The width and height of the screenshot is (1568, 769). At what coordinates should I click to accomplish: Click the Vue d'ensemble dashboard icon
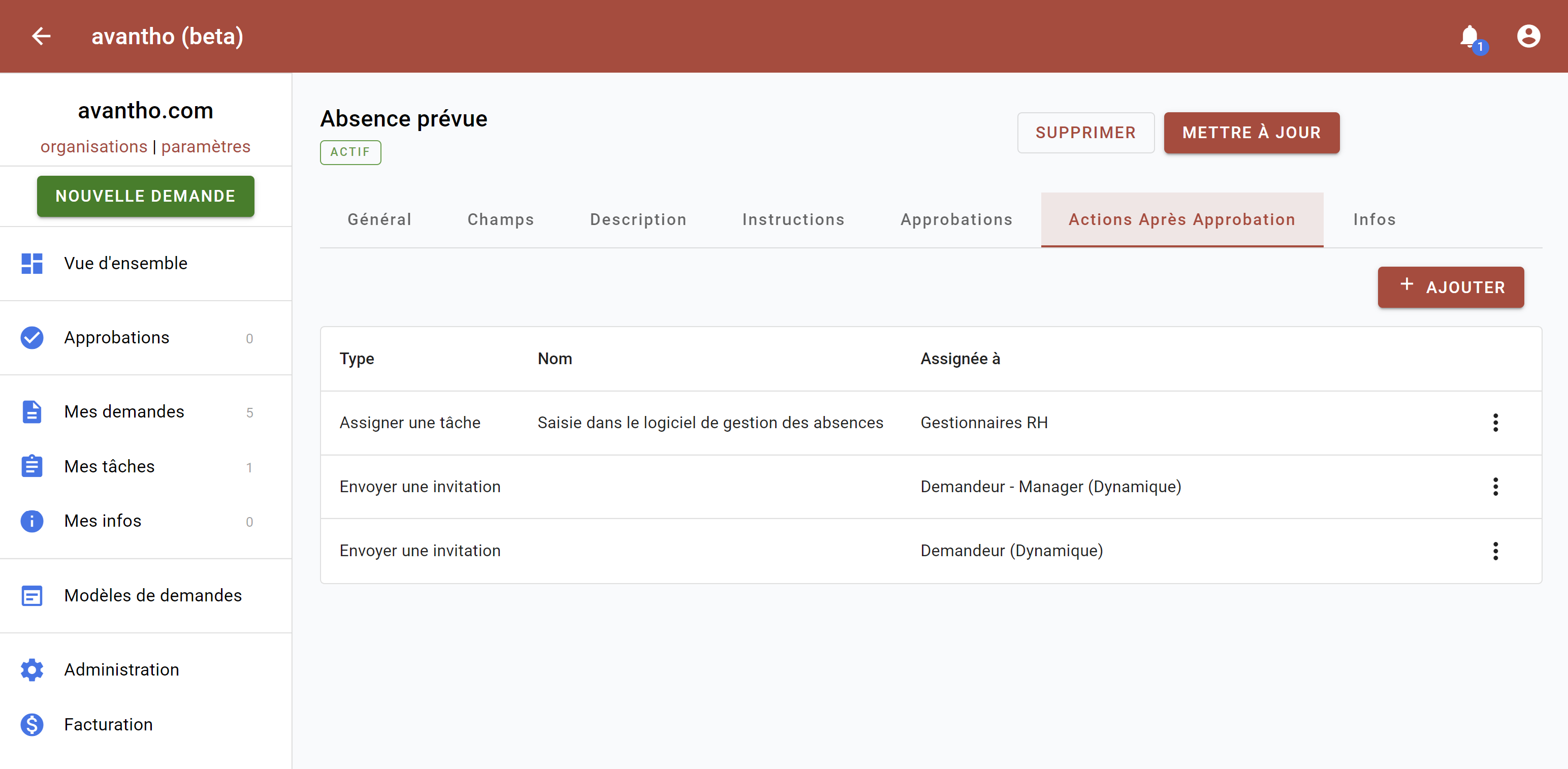pos(31,264)
